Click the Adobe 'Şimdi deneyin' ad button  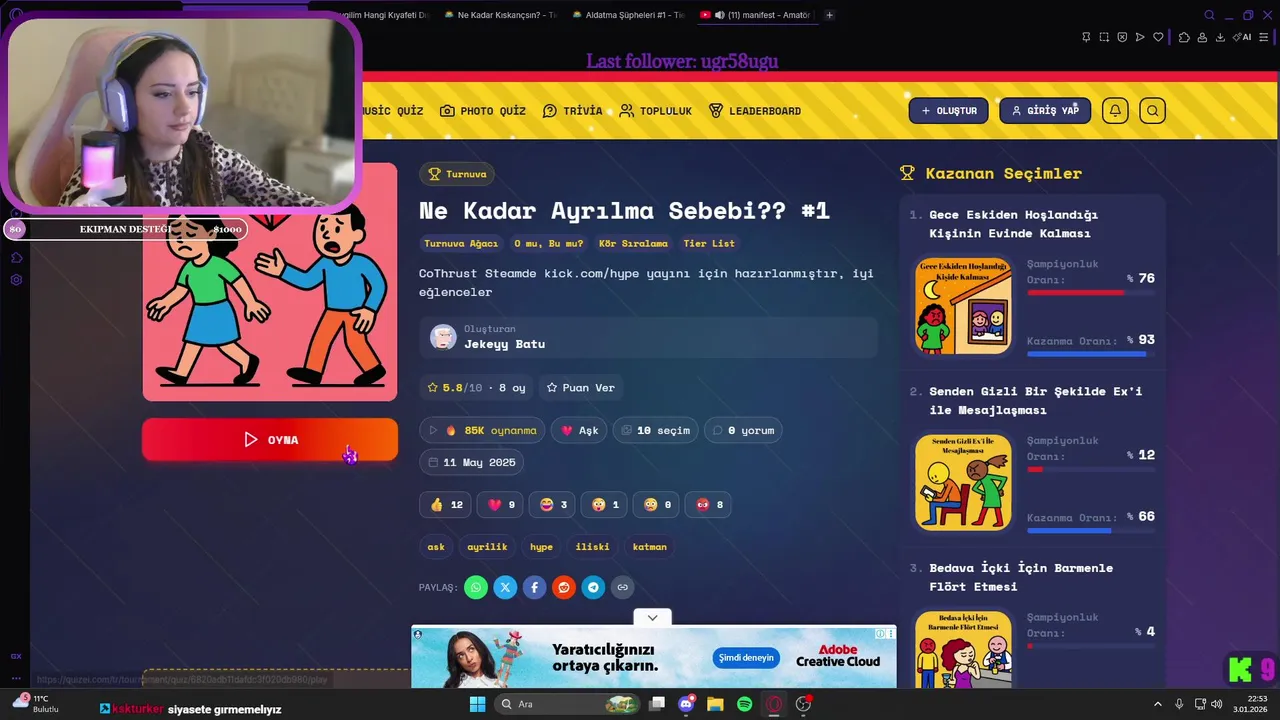tap(746, 658)
